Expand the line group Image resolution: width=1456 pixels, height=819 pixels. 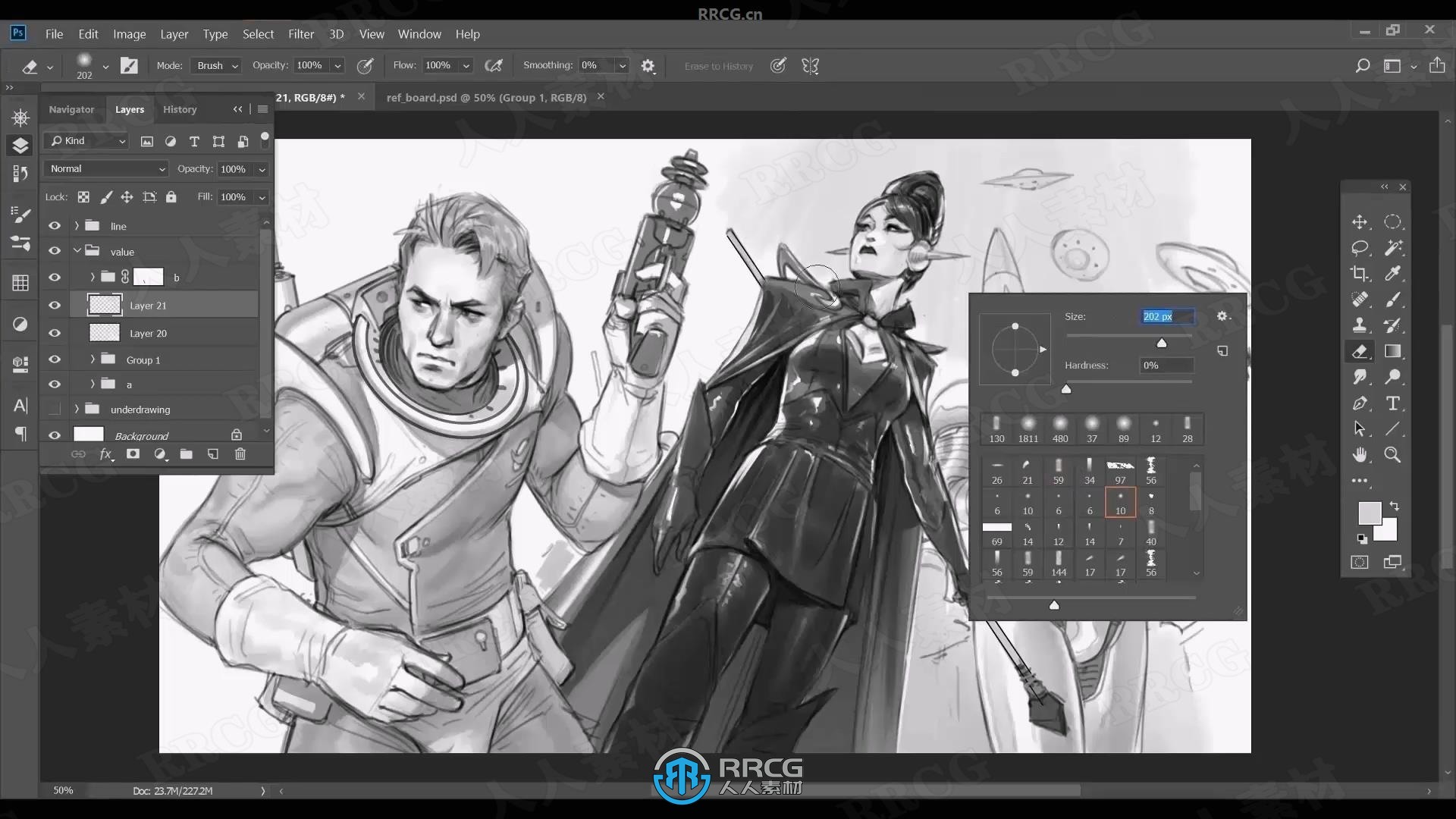(77, 226)
